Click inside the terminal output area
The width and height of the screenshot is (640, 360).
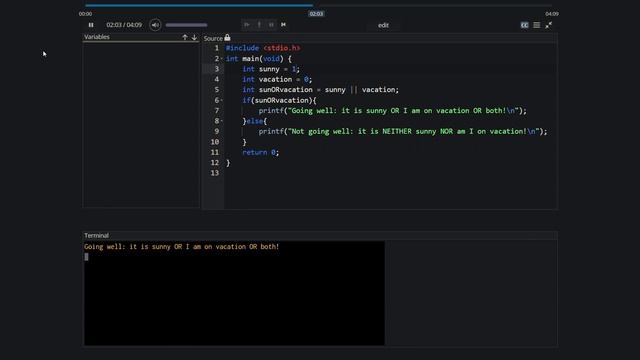coord(234,293)
